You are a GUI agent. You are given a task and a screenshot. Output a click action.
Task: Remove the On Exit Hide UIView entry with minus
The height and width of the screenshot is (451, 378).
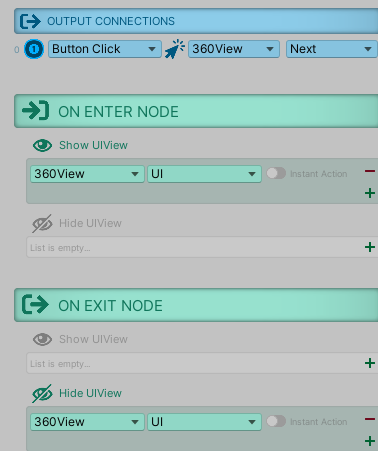pyautogui.click(x=370, y=419)
